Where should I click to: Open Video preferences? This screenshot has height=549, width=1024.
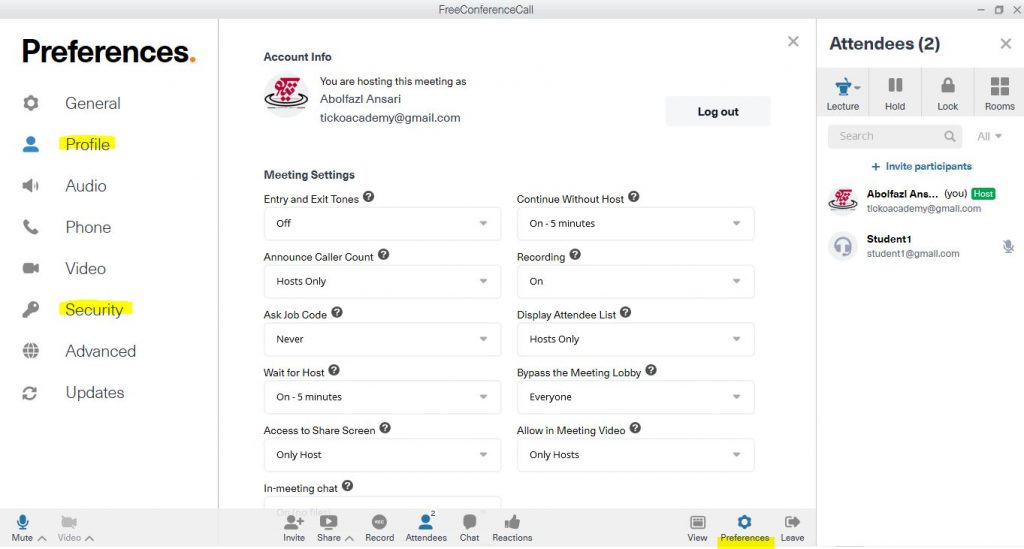(86, 268)
